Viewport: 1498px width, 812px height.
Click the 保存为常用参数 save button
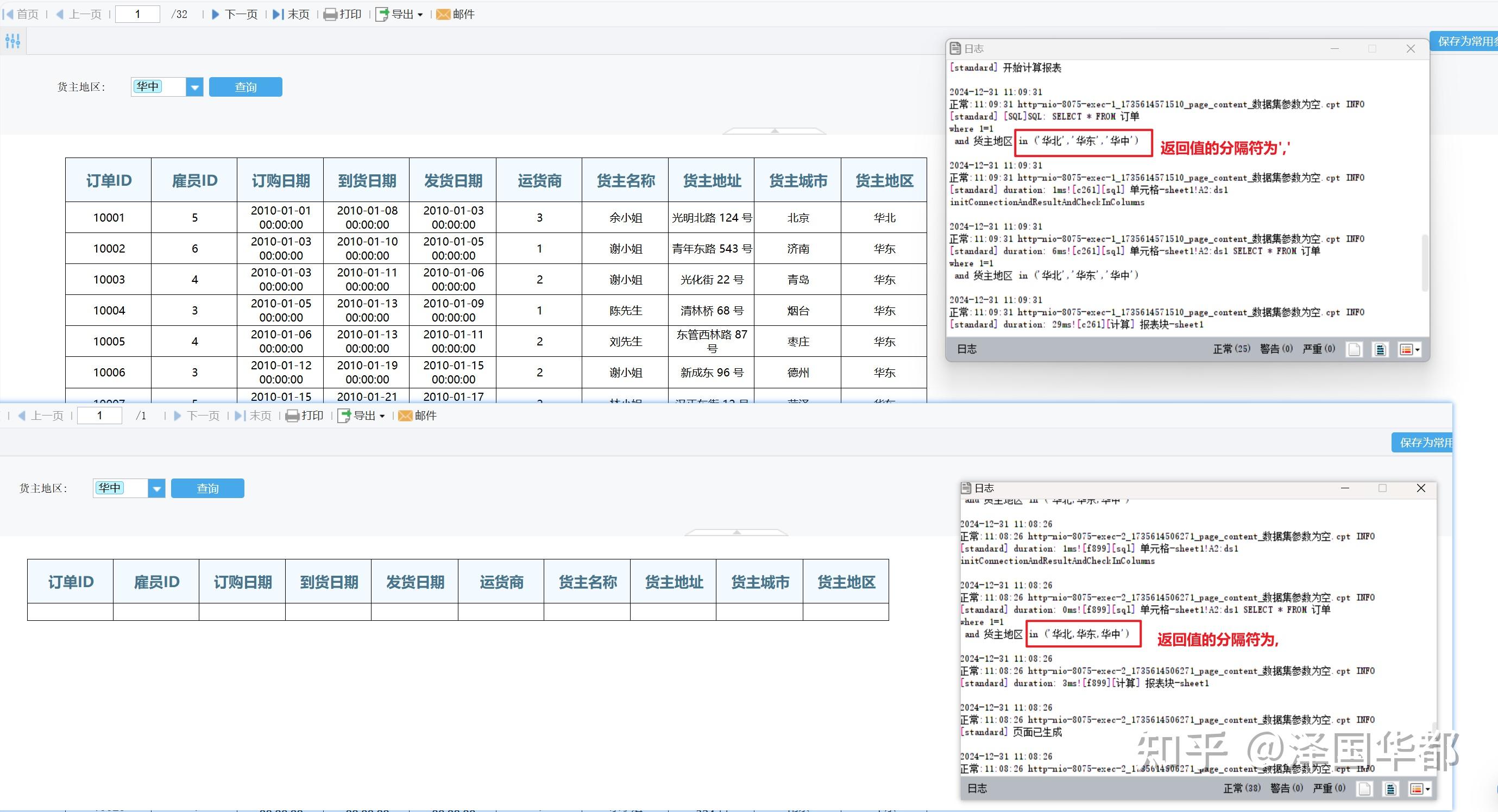1465,41
